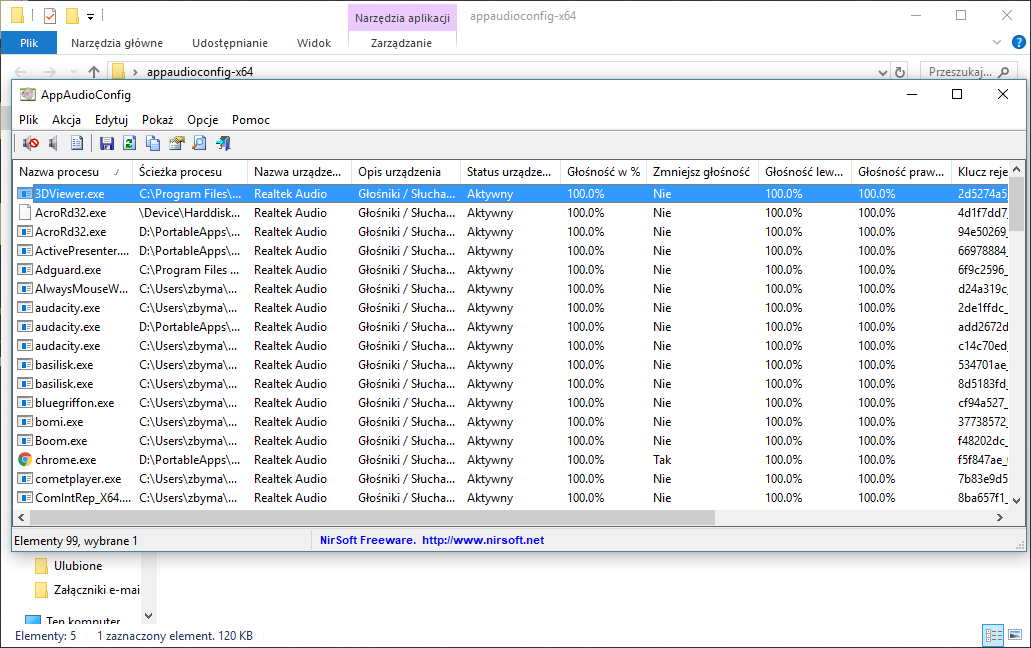
Task: Click the icon next to Boom.exe
Action: (25, 441)
